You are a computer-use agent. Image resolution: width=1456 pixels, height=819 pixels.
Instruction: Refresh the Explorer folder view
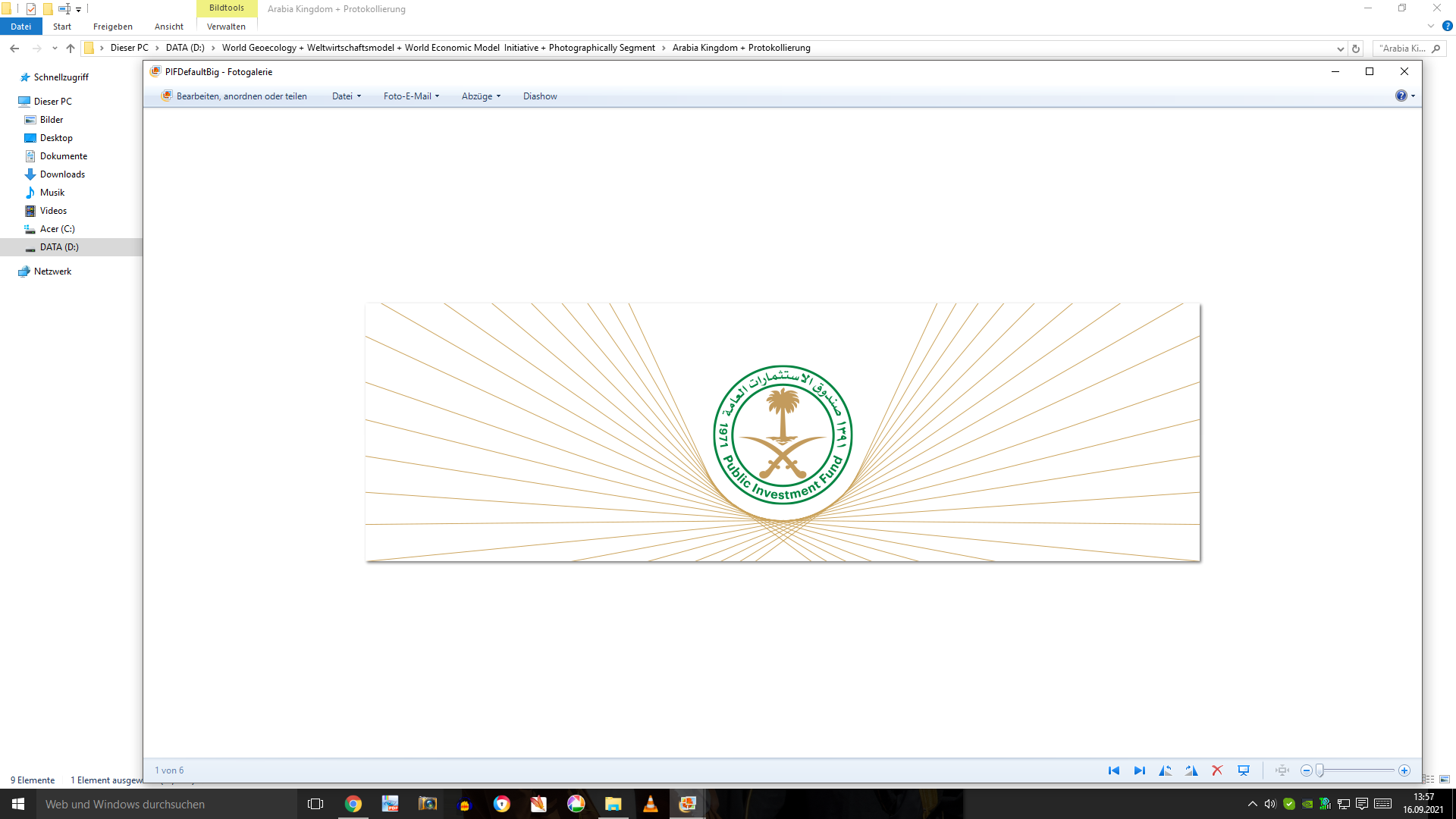click(x=1356, y=49)
